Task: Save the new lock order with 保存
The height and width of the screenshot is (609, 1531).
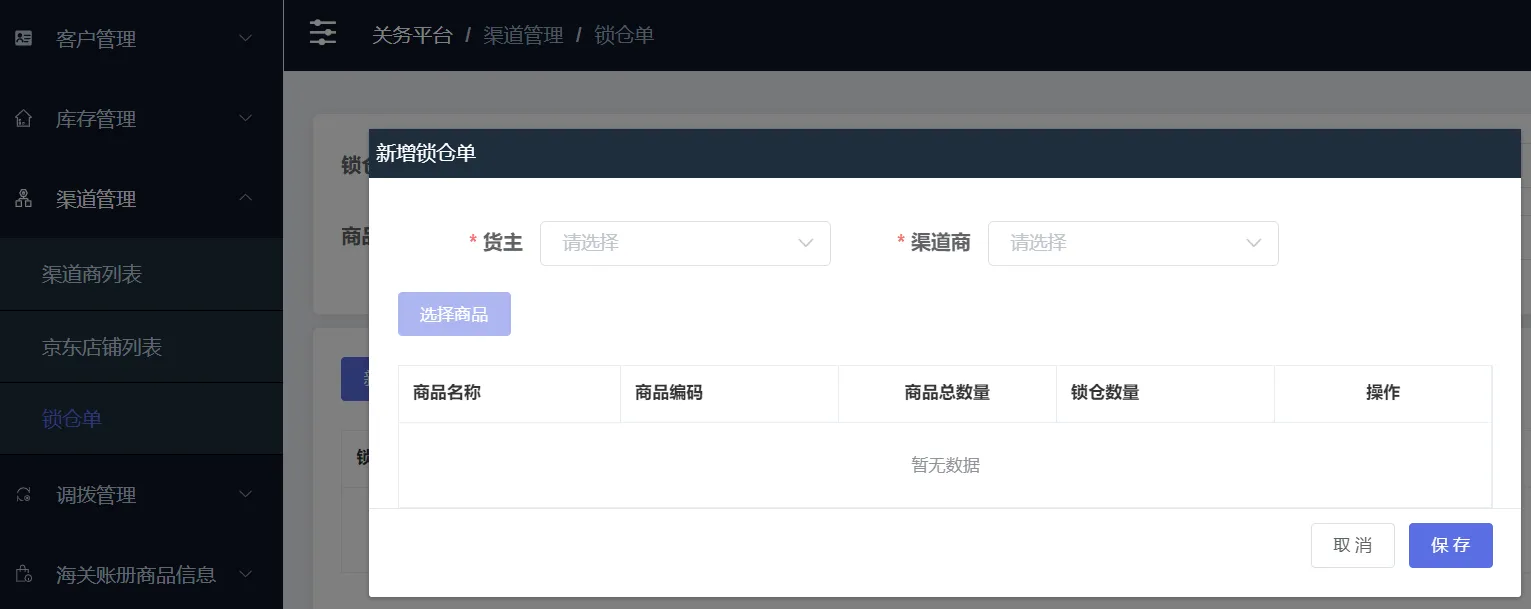Action: coord(1450,545)
